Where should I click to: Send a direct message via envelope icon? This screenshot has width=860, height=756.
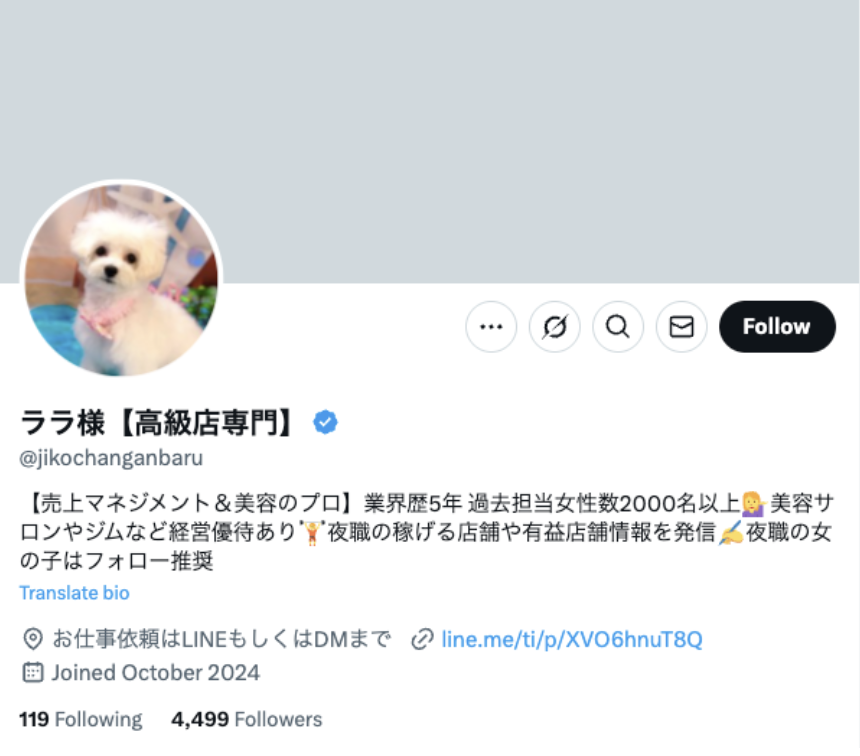click(x=681, y=326)
